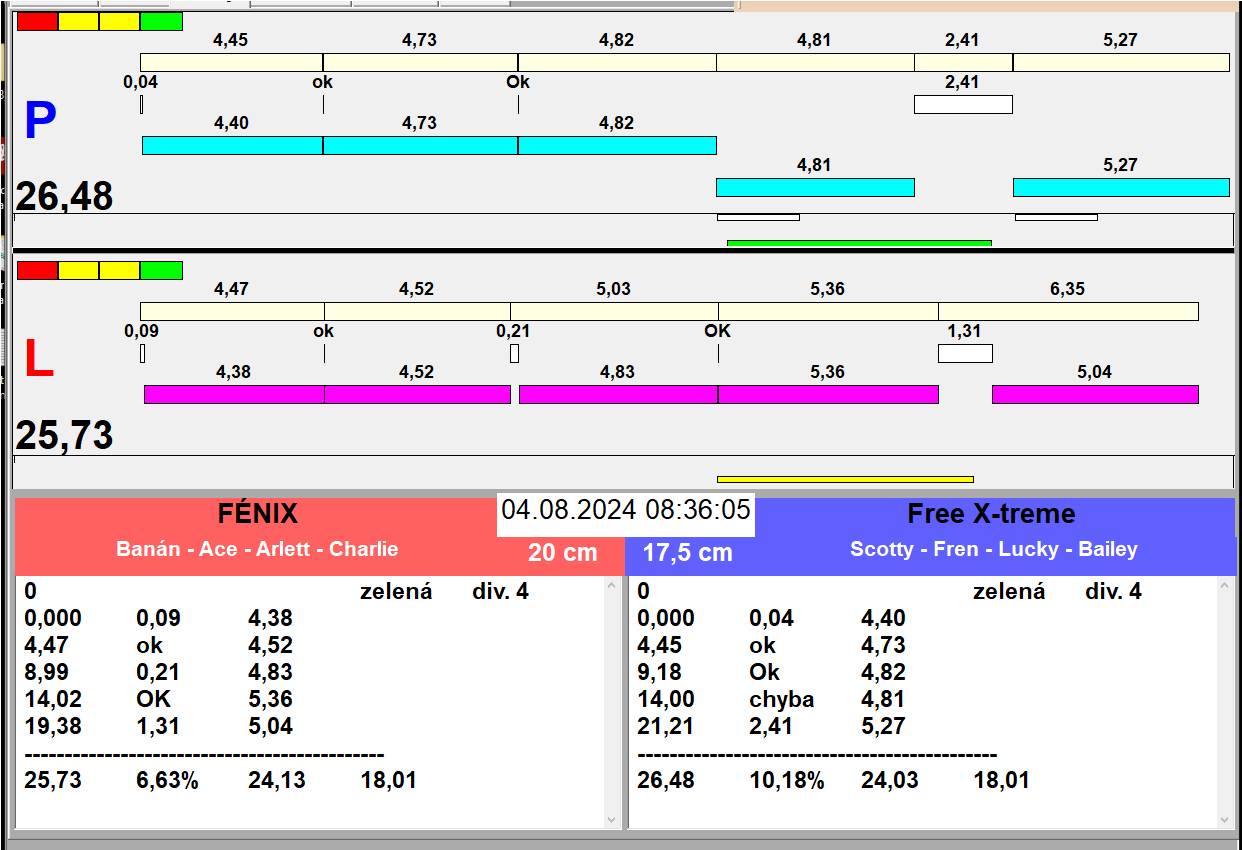The height and width of the screenshot is (850, 1242).
Task: Select the magenta bar labeled 4,83 in lane L
Action: coord(618,394)
